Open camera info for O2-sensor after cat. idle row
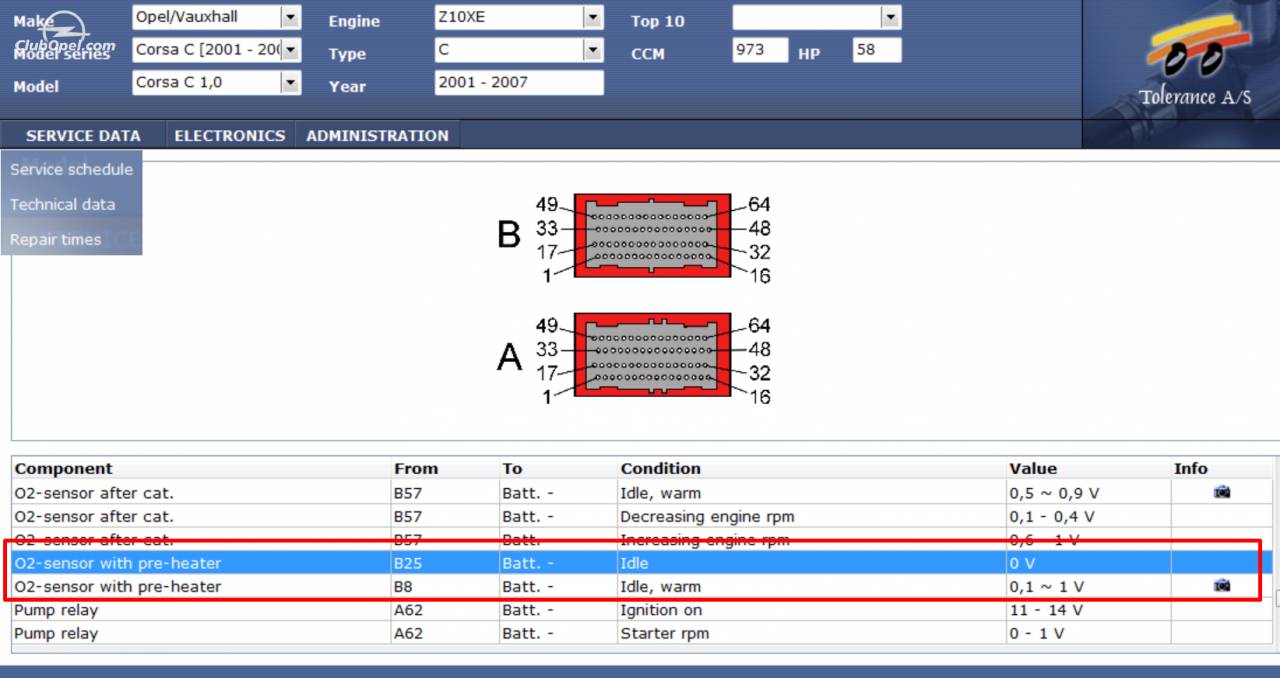This screenshot has height=678, width=1280. [1222, 492]
